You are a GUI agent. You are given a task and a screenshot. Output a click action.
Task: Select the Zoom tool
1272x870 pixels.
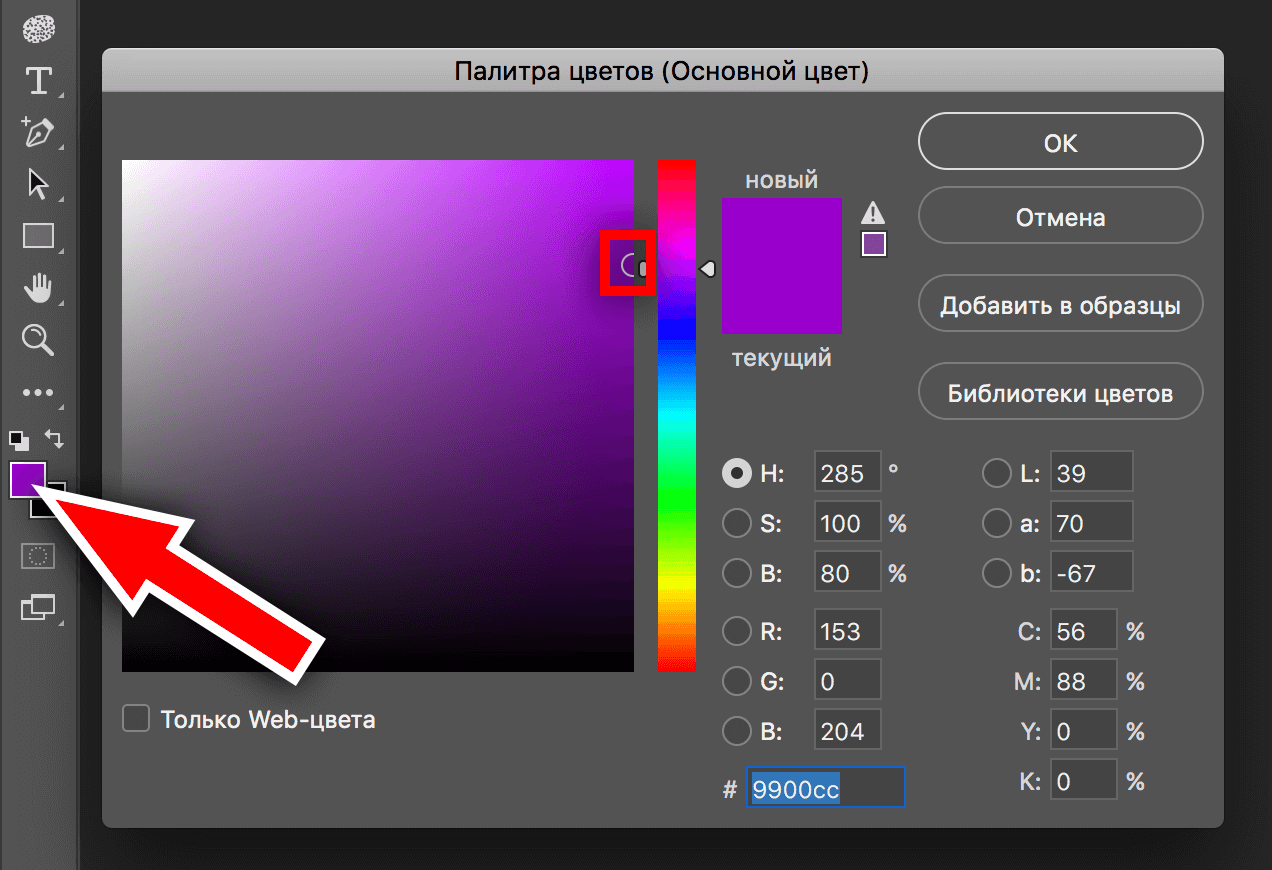tap(38, 340)
